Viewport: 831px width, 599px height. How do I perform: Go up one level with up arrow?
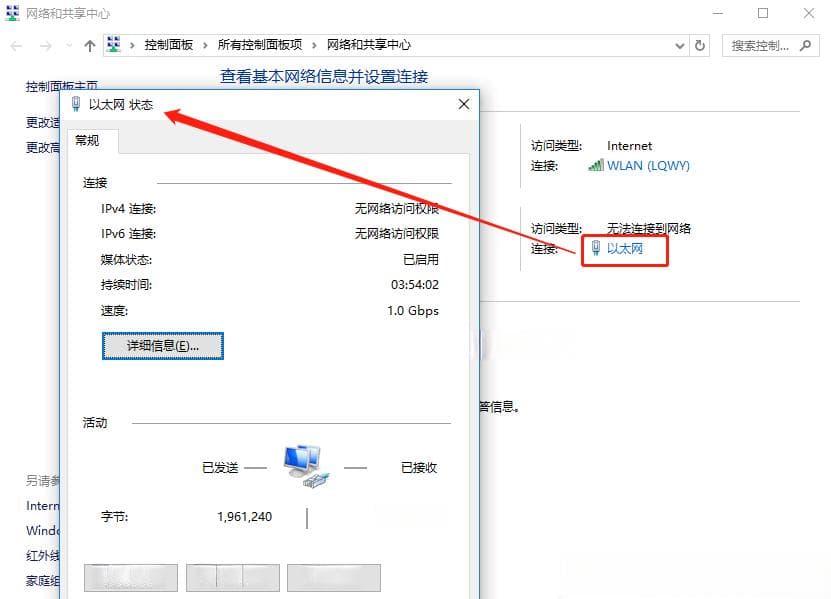(90, 46)
